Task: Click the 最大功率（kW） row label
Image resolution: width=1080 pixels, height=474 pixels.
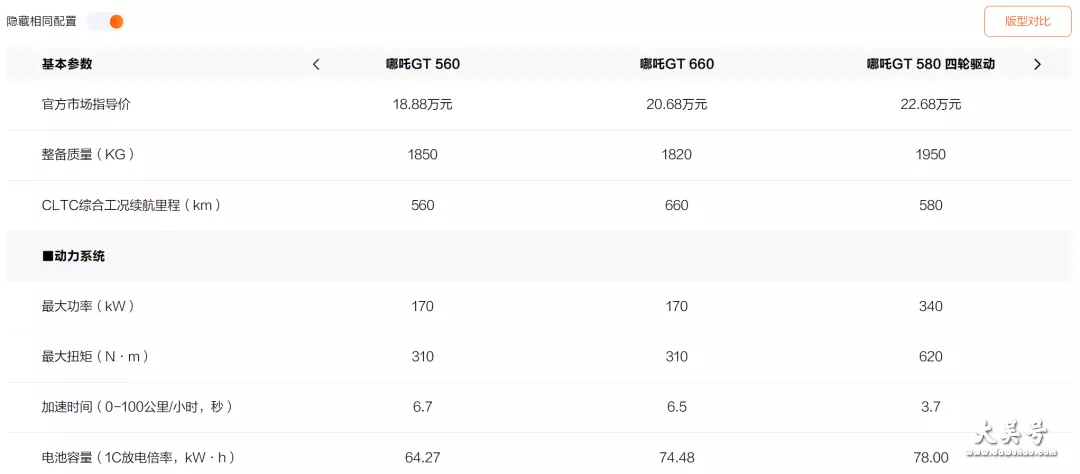Action: [x=88, y=307]
